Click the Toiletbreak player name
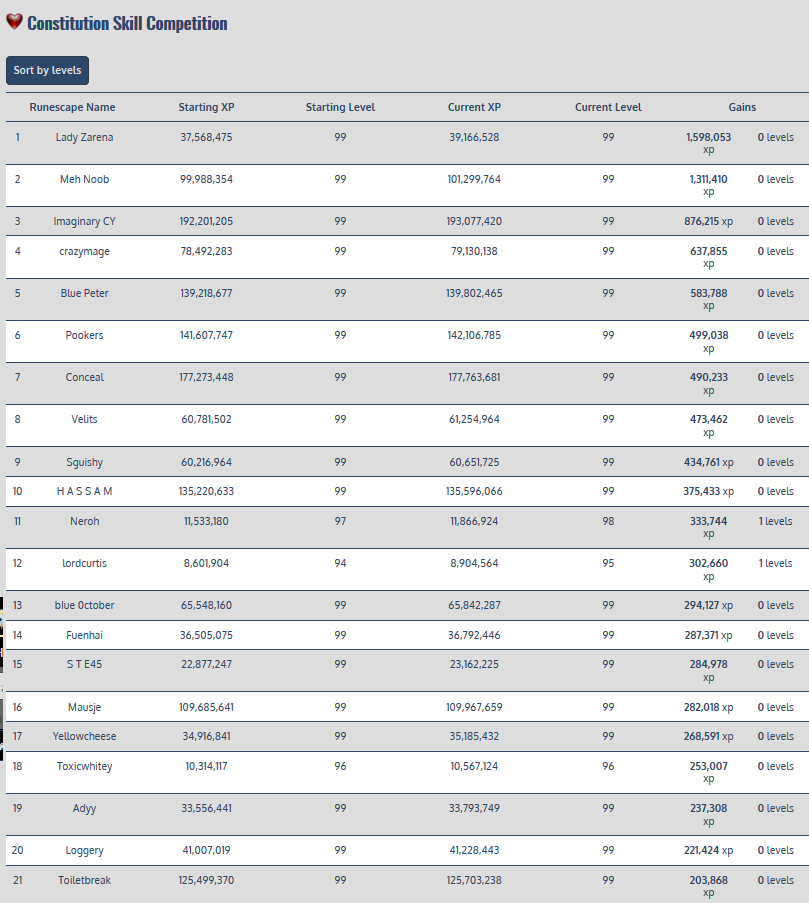This screenshot has width=809, height=903. pos(84,880)
